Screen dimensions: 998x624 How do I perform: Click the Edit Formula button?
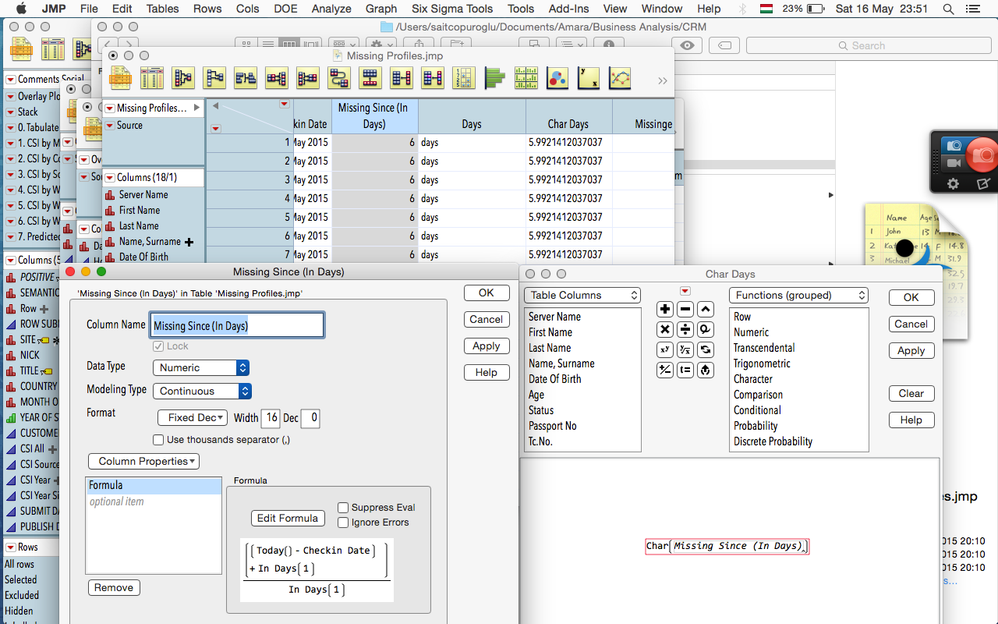[288, 518]
